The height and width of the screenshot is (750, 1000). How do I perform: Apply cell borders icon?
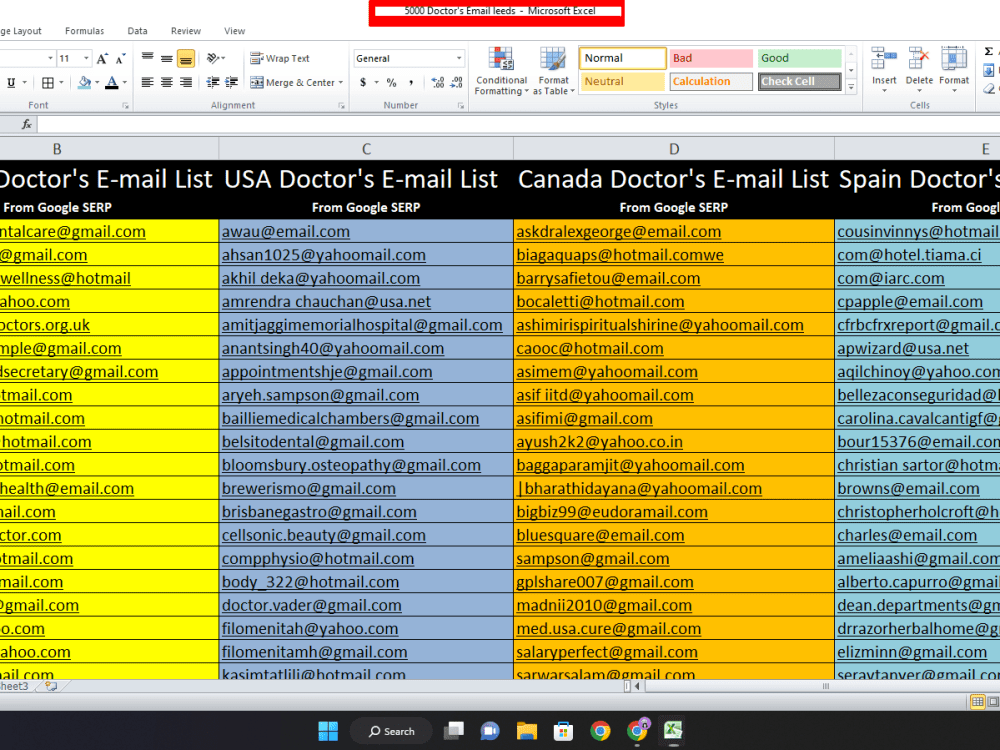[48, 82]
